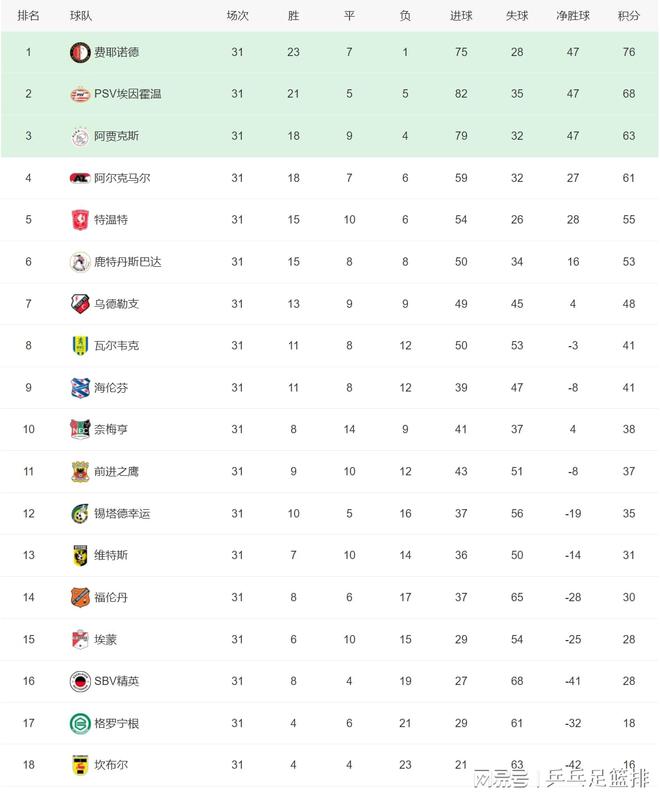
Task: Sort table by 净胜球 column header
Action: [573, 16]
